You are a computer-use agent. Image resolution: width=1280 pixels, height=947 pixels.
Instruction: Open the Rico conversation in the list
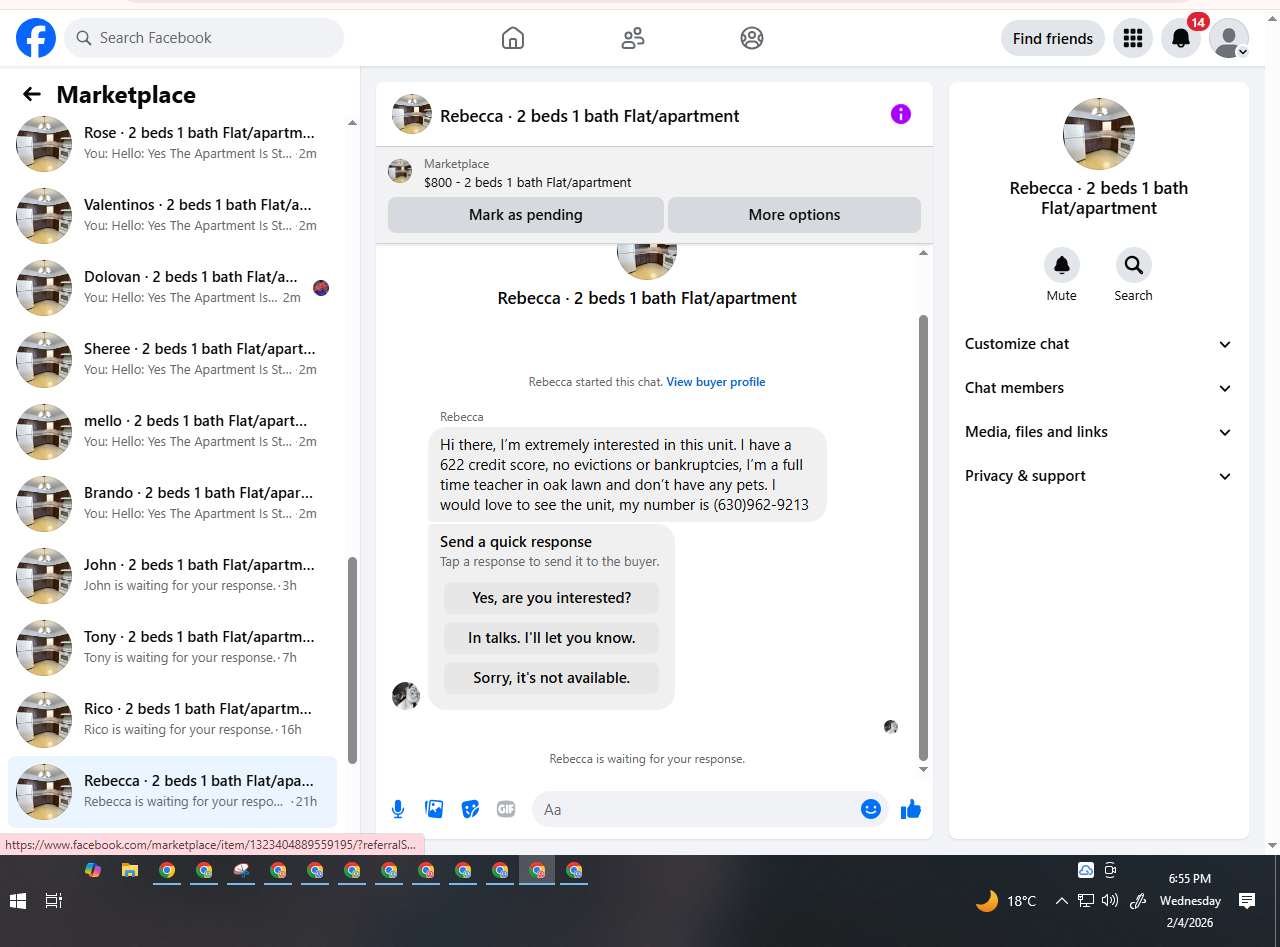point(172,720)
